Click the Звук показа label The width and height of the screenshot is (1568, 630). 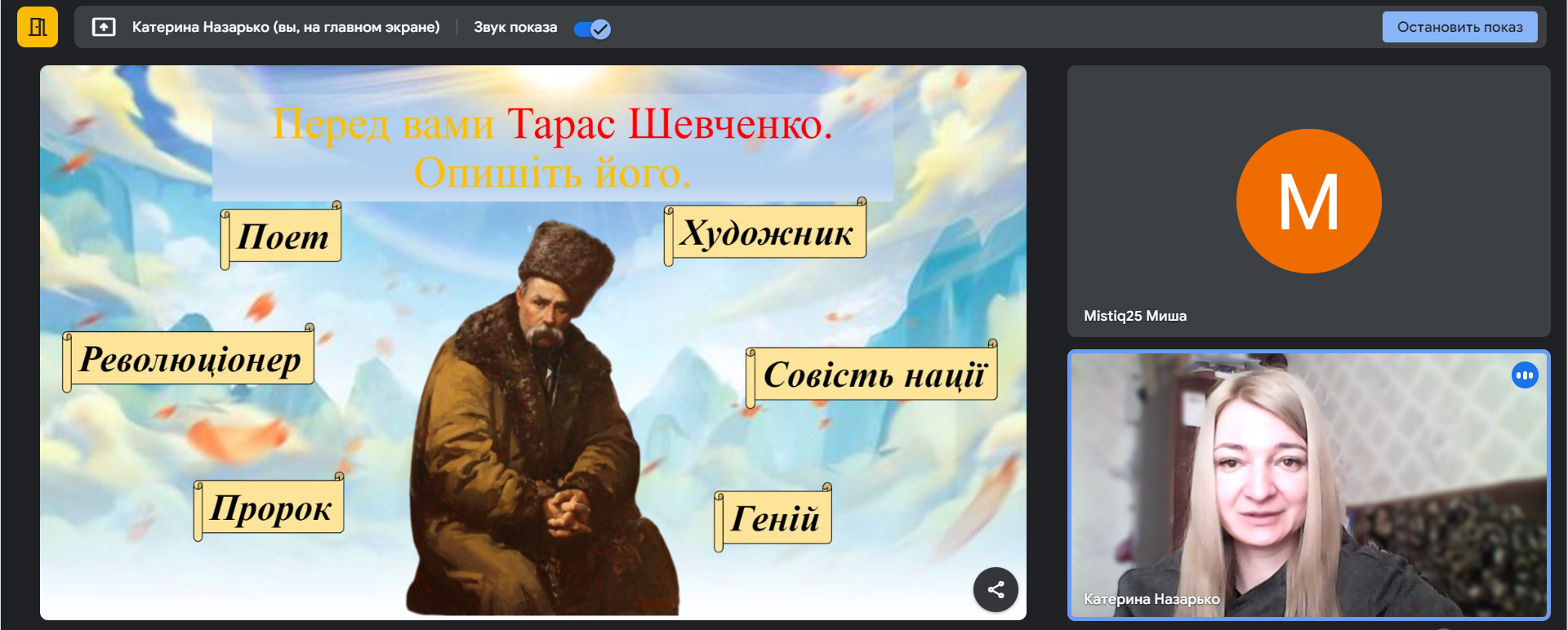click(x=515, y=28)
